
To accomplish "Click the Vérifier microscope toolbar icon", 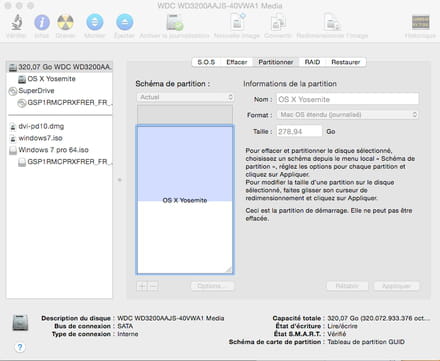I will tap(16, 22).
